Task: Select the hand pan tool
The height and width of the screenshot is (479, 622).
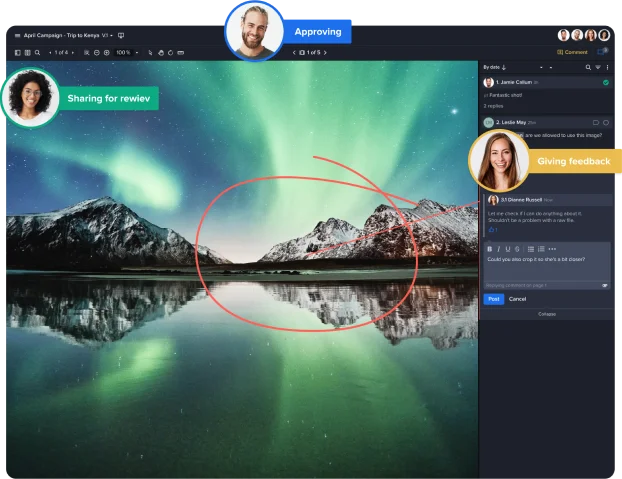Action: [x=162, y=52]
